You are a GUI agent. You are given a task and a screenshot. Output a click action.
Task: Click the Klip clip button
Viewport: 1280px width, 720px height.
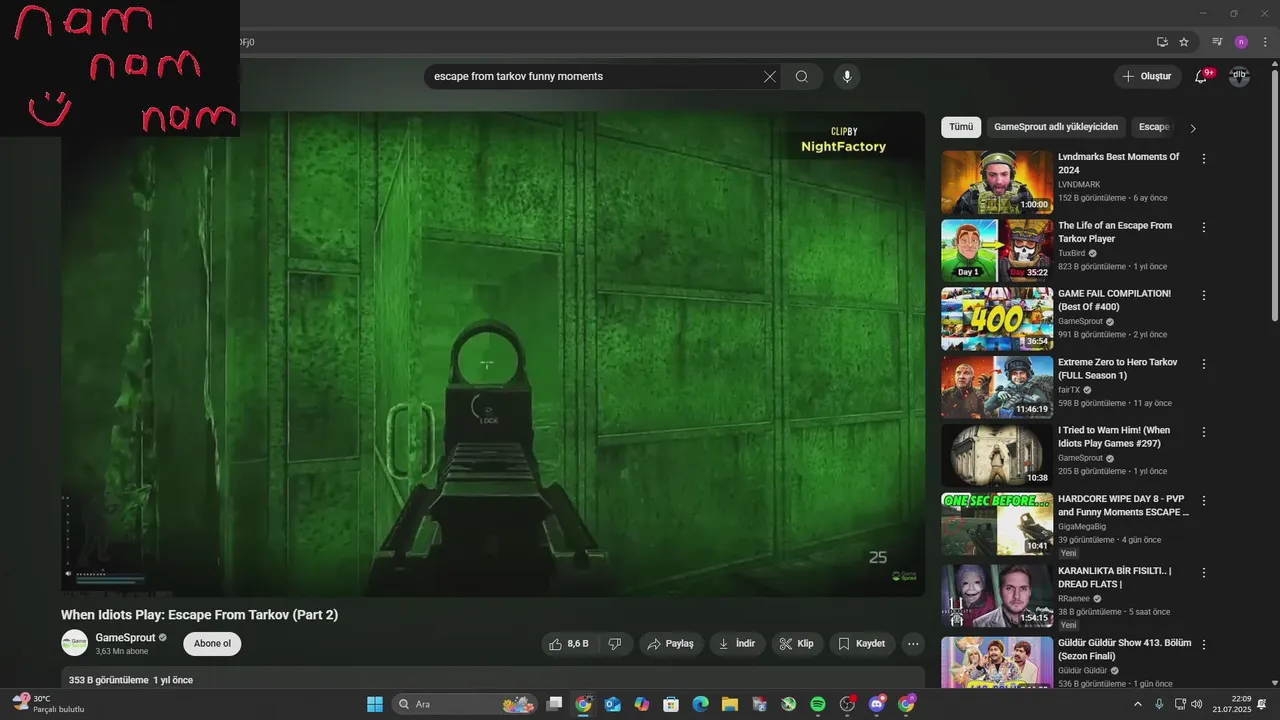(x=797, y=644)
